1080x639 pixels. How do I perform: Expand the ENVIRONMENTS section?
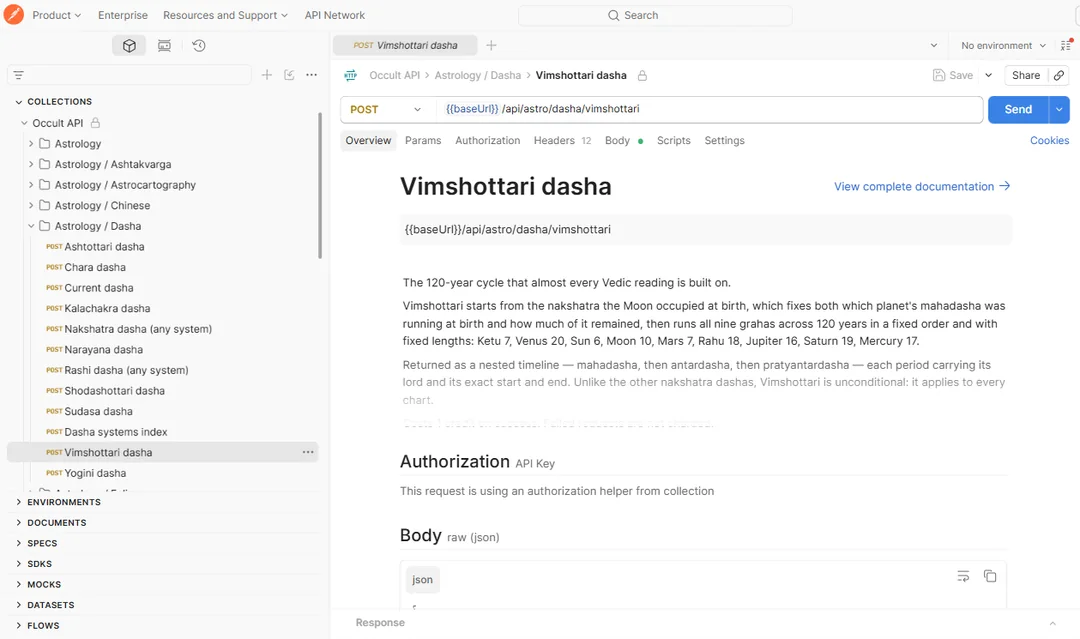coord(19,502)
